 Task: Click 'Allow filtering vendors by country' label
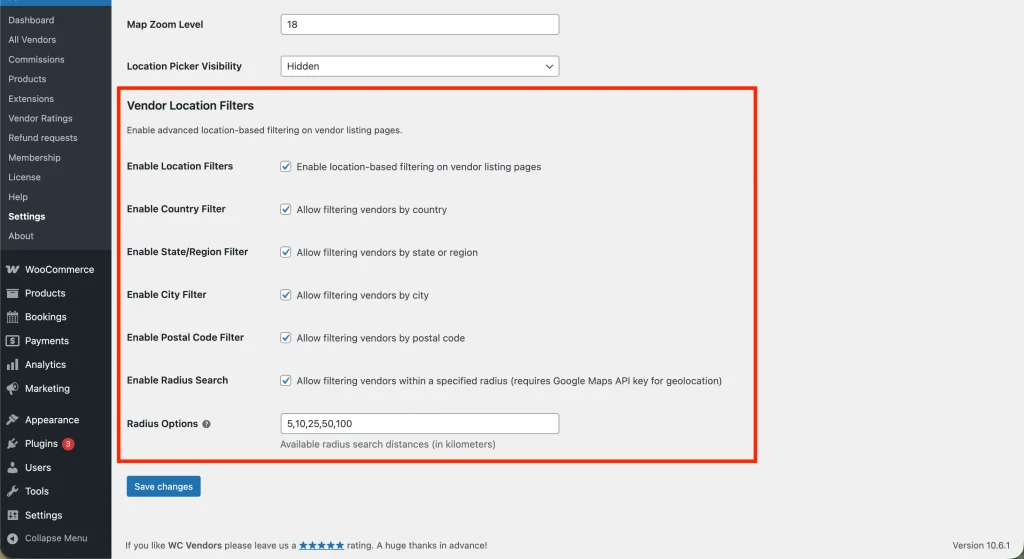(x=372, y=210)
